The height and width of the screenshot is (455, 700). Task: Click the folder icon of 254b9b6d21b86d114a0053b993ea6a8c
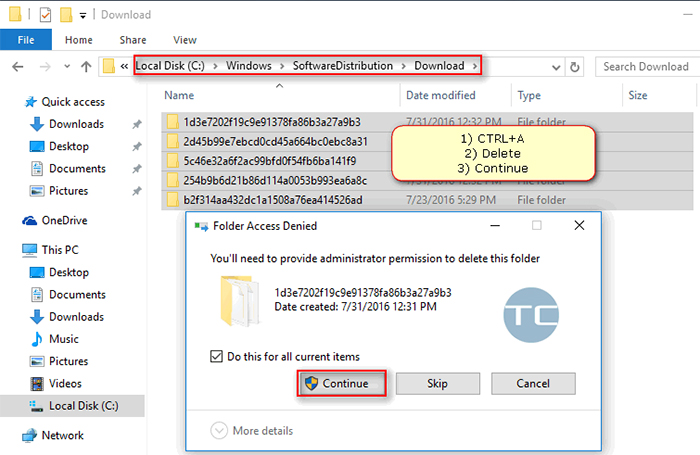click(x=172, y=180)
